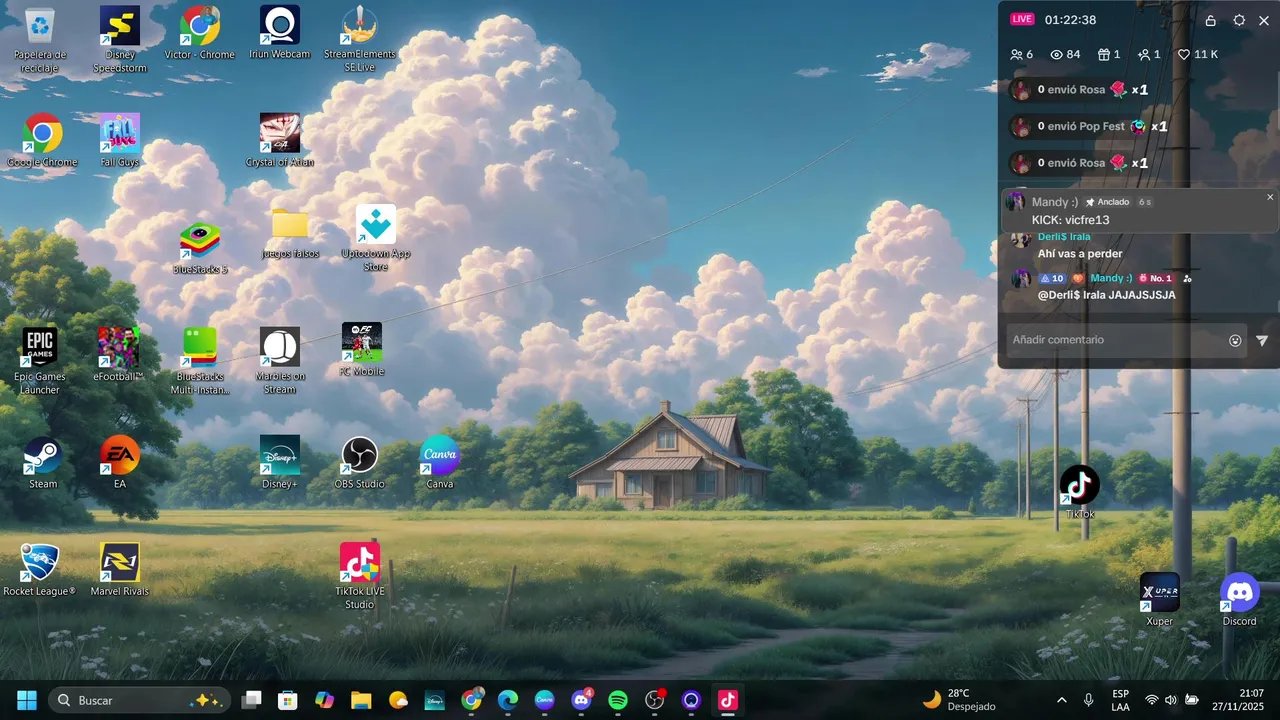Show total views count 84

tap(1065, 55)
